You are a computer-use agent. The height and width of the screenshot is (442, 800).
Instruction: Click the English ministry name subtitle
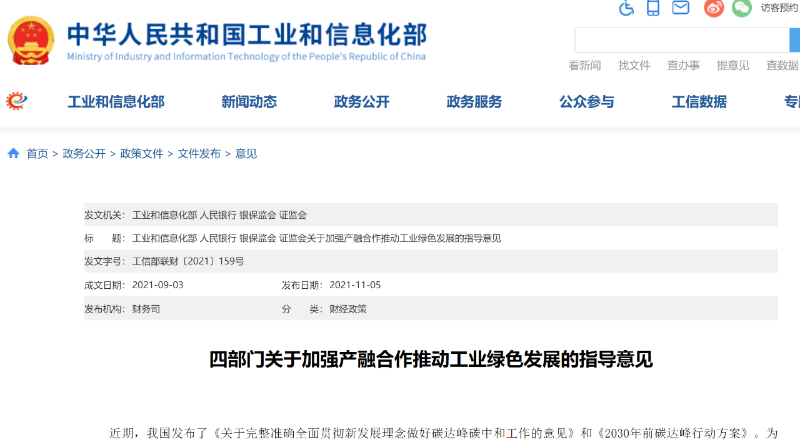click(x=246, y=56)
